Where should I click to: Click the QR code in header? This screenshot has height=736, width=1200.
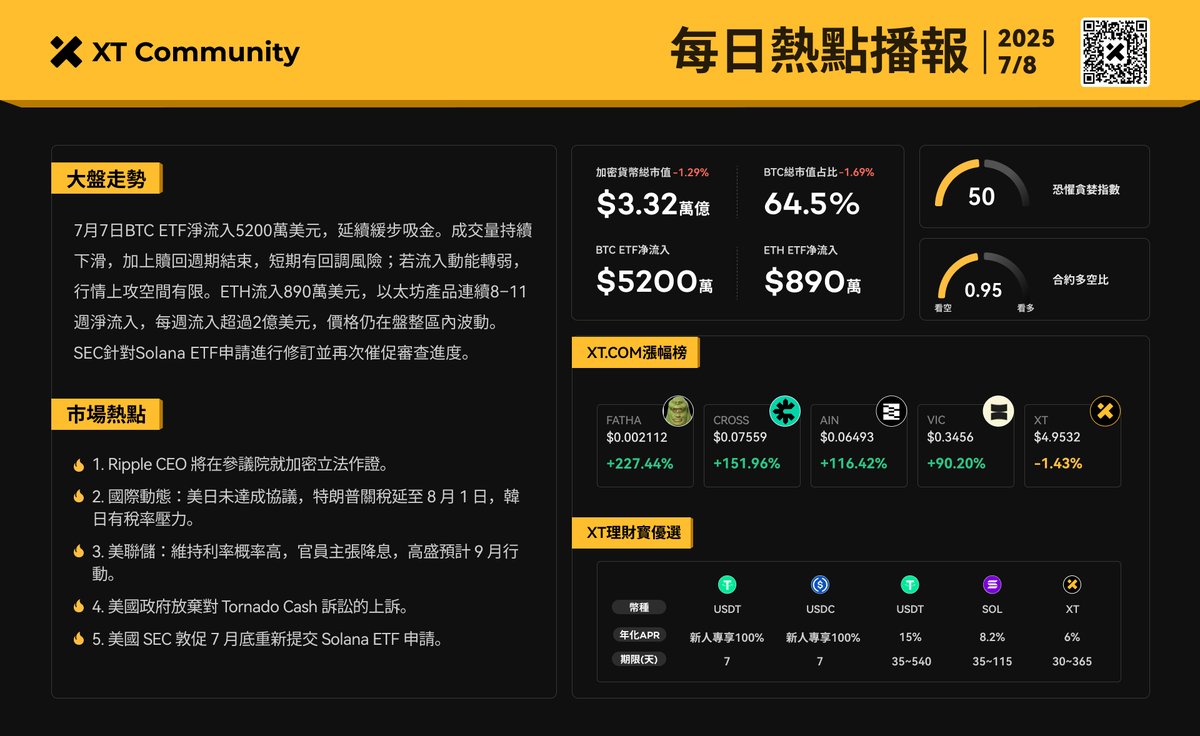point(1115,52)
